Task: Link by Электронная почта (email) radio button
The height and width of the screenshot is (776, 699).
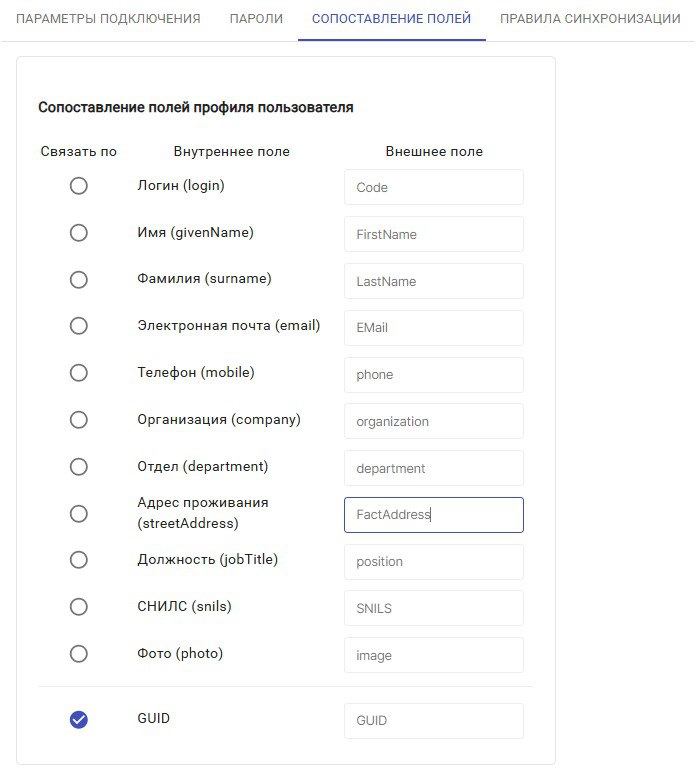Action: click(x=79, y=326)
